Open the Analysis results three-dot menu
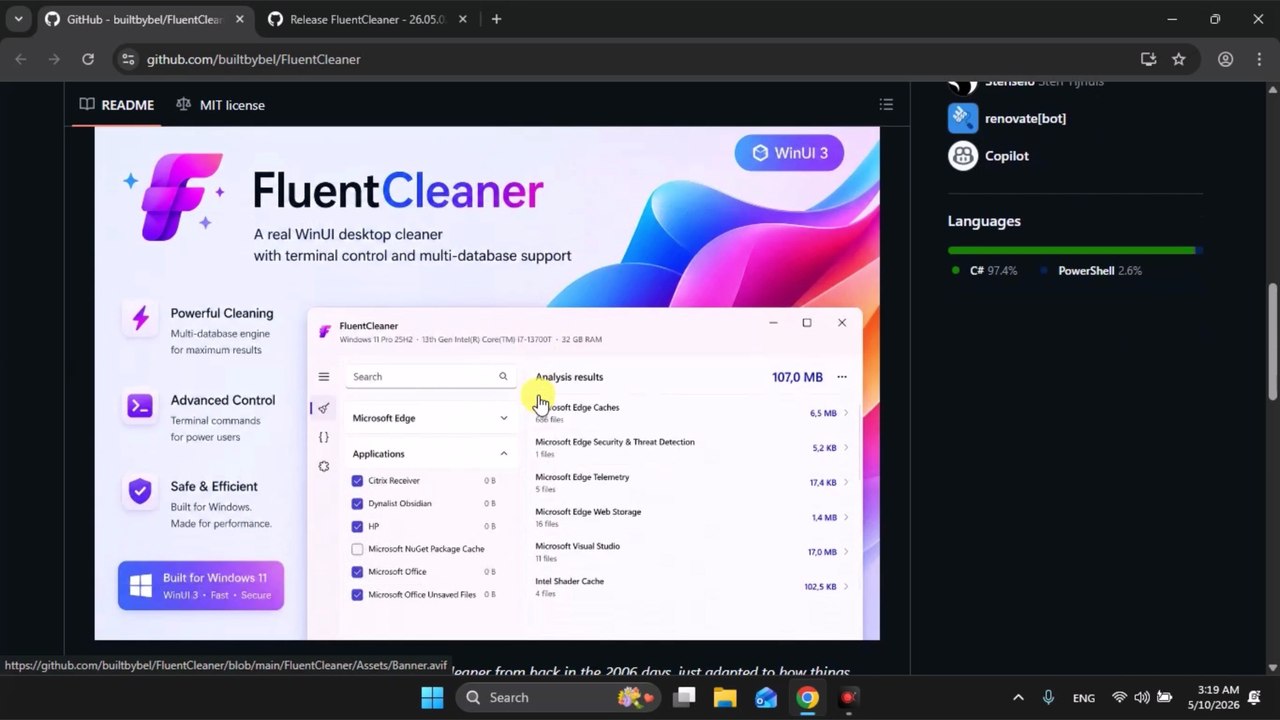 coord(842,377)
